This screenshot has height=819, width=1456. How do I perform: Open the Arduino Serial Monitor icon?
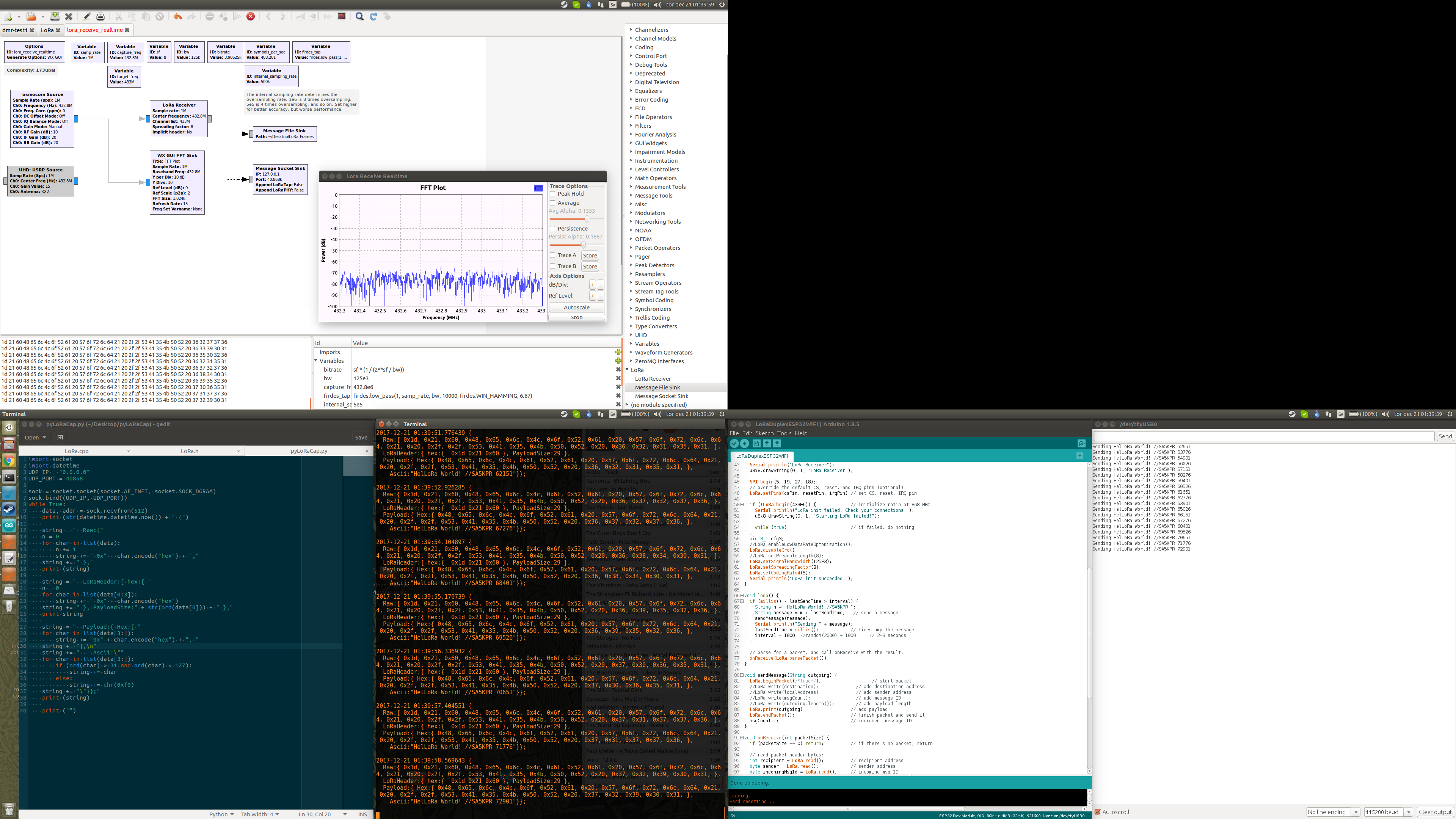tap(1081, 444)
